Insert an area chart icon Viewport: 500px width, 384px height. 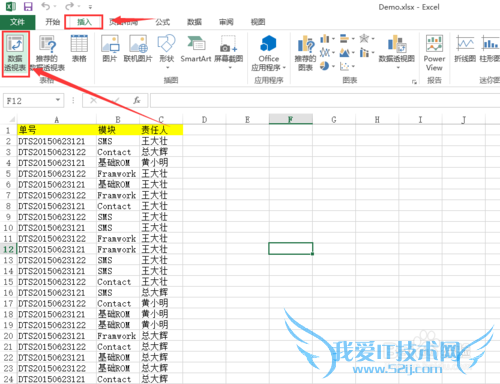(344, 52)
